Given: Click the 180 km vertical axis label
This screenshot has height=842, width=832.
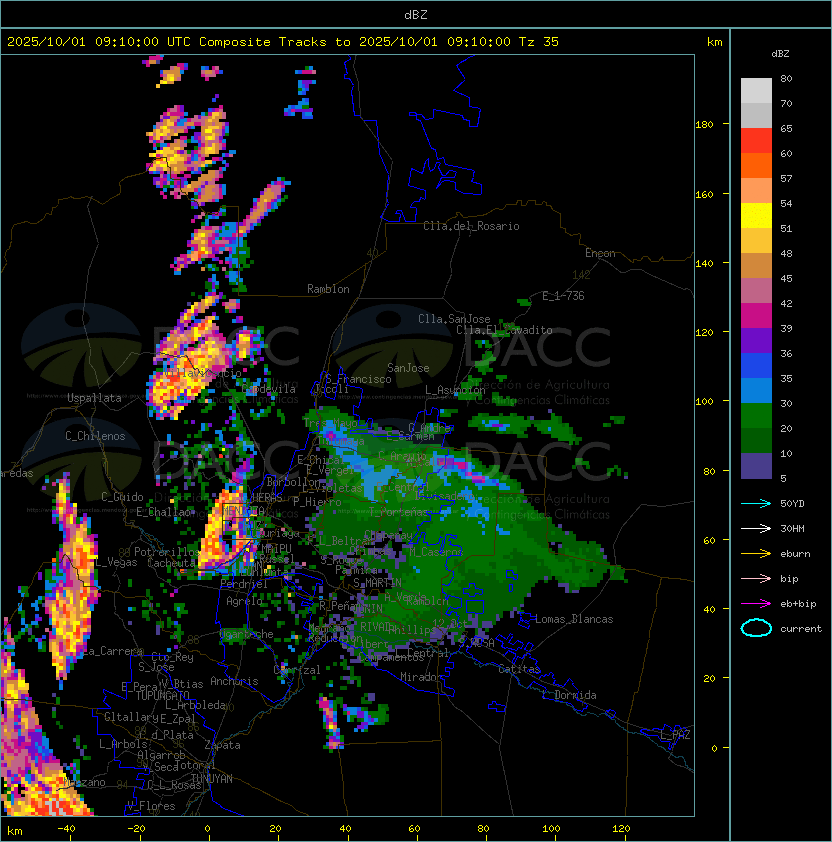Looking at the screenshot, I should [704, 124].
